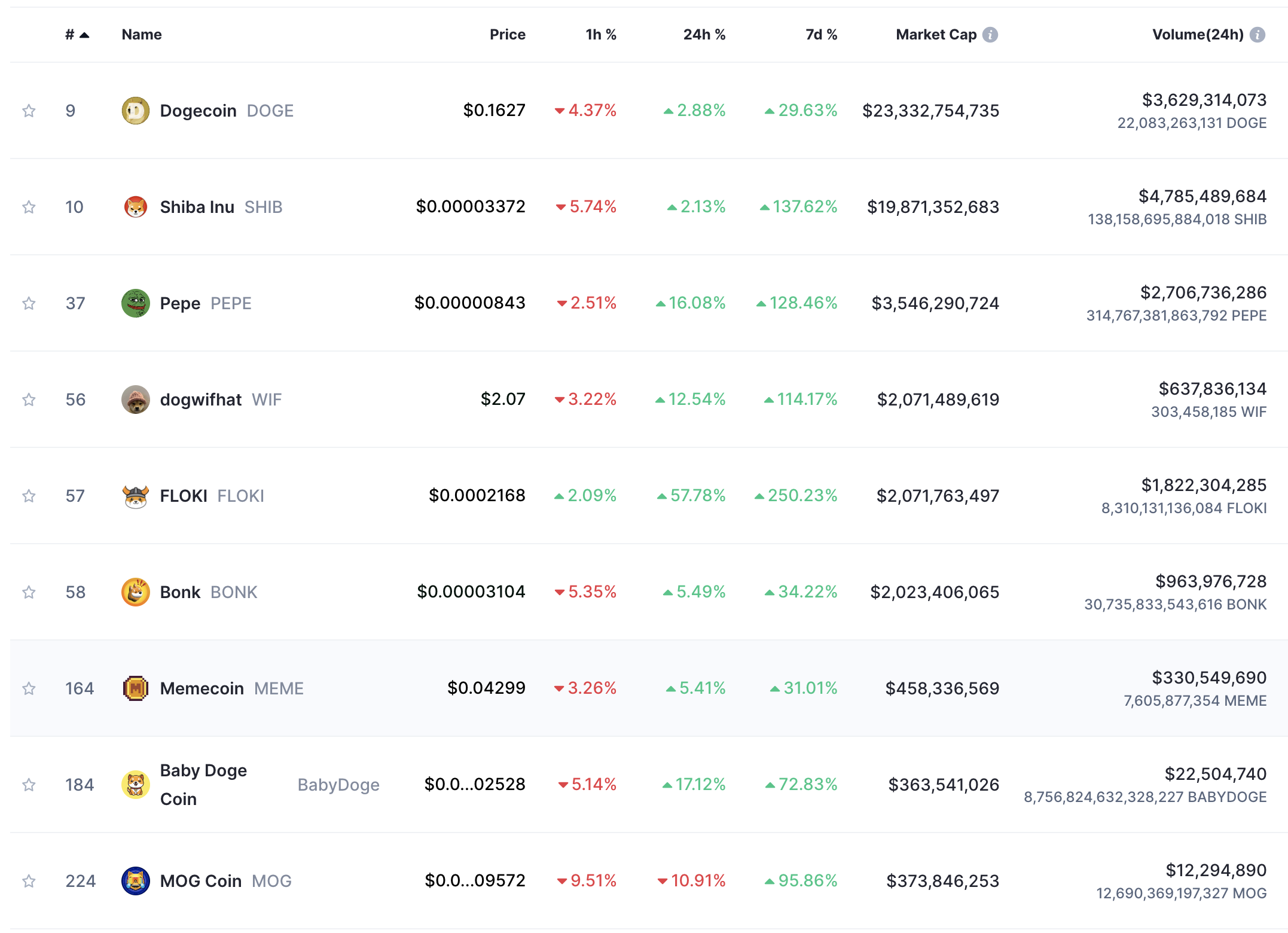Click the BabyDoge ticker symbol
The width and height of the screenshot is (1288, 933).
(x=338, y=785)
